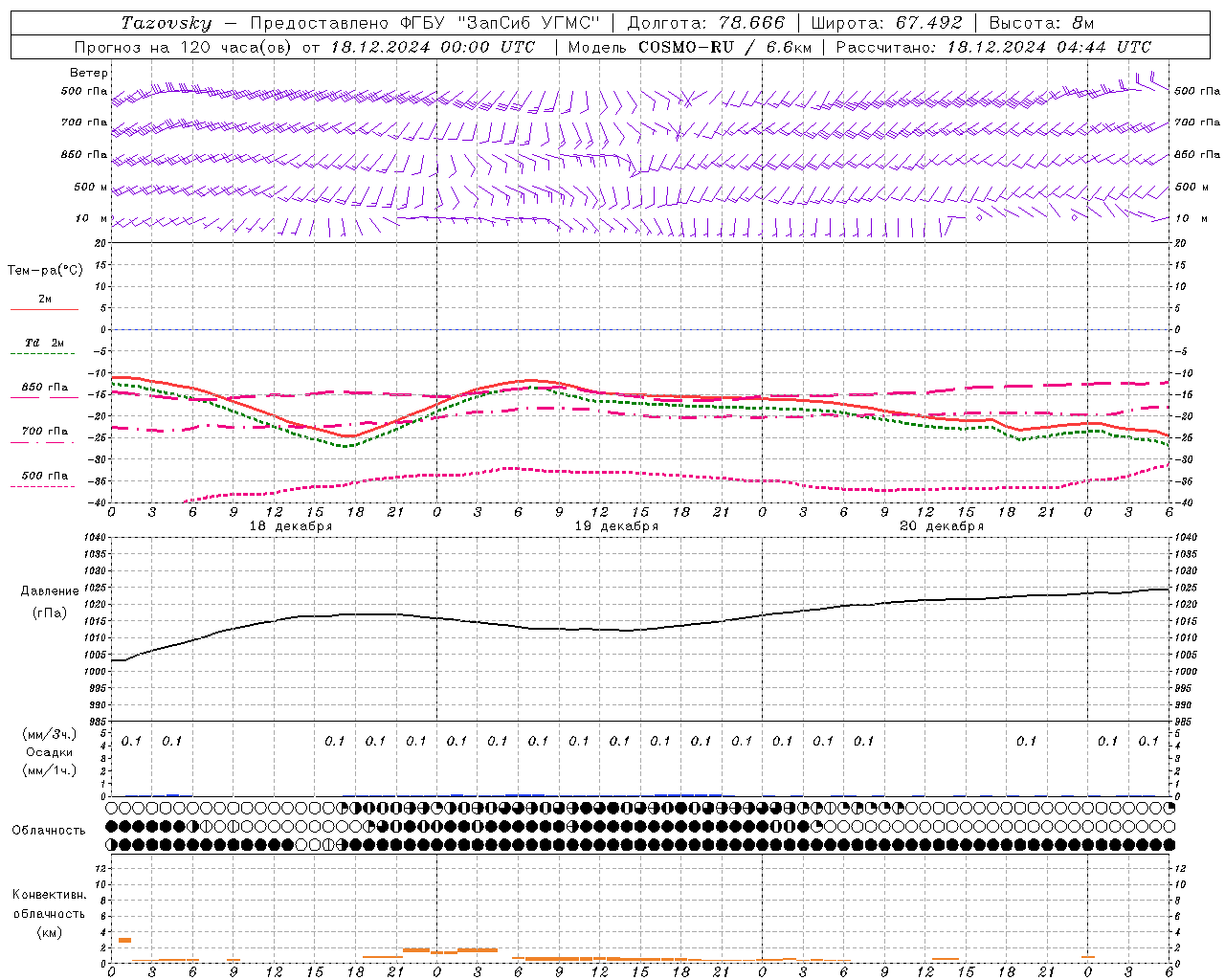Click the "Тем-ра(°C)" temperature legend title
Viewport: 1225px width, 980px height.
[45, 271]
